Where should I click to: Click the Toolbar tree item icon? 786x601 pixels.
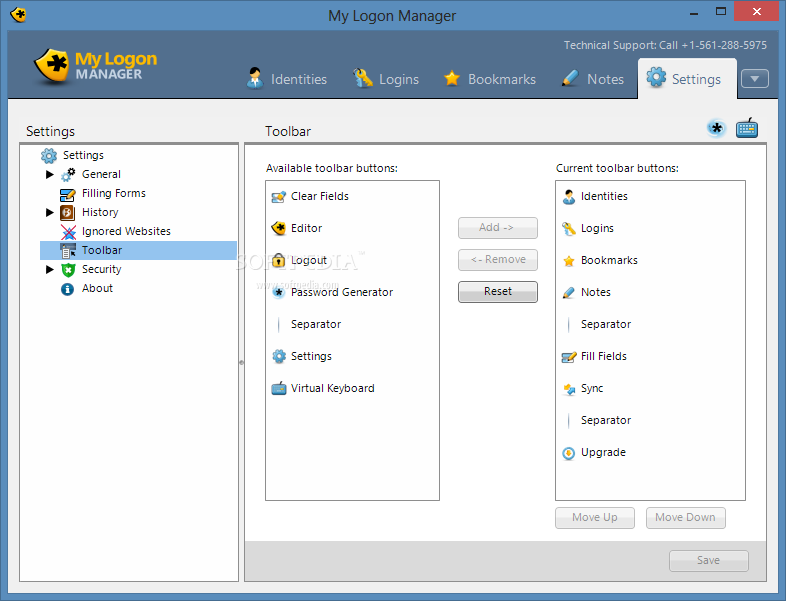[x=68, y=251]
